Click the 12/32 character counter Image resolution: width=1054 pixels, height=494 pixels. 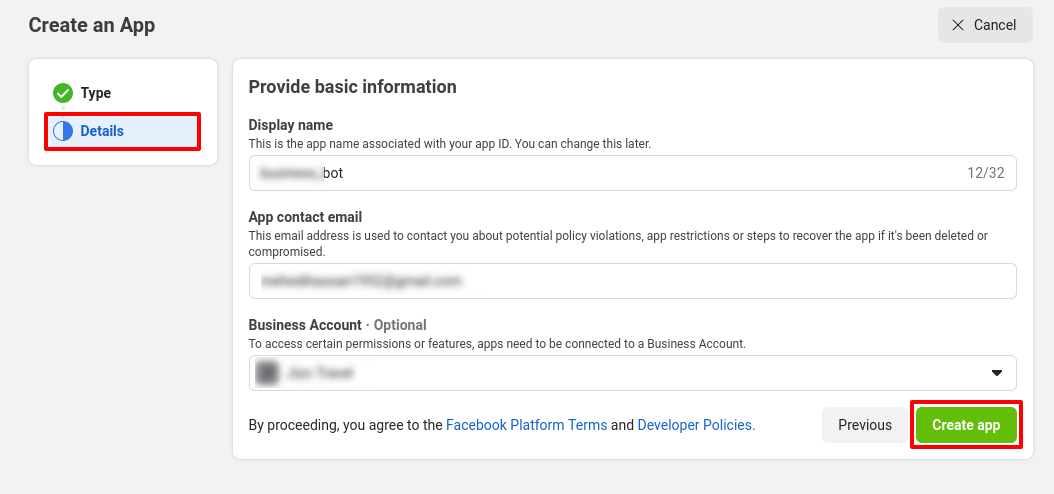tap(985, 173)
